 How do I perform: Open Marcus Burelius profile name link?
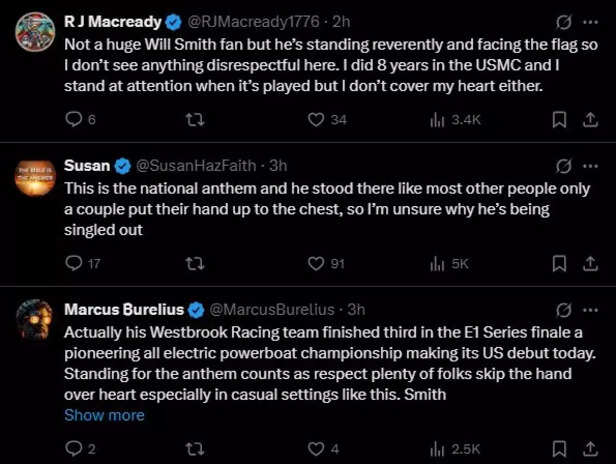tap(120, 309)
